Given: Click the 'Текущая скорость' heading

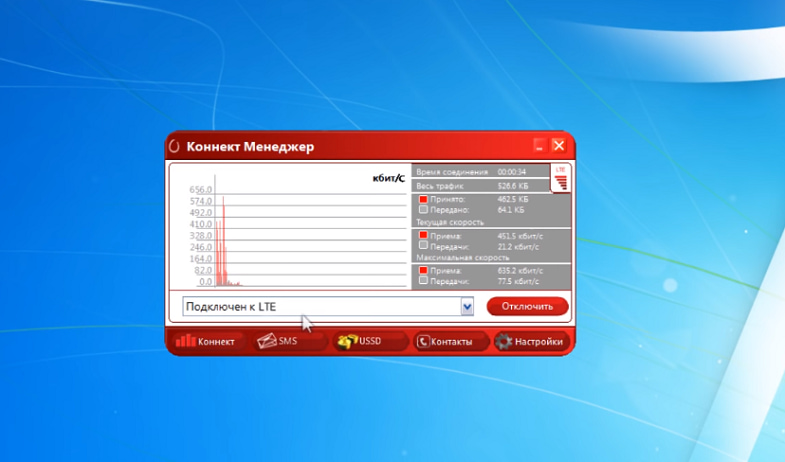Looking at the screenshot, I should pyautogui.click(x=450, y=222).
